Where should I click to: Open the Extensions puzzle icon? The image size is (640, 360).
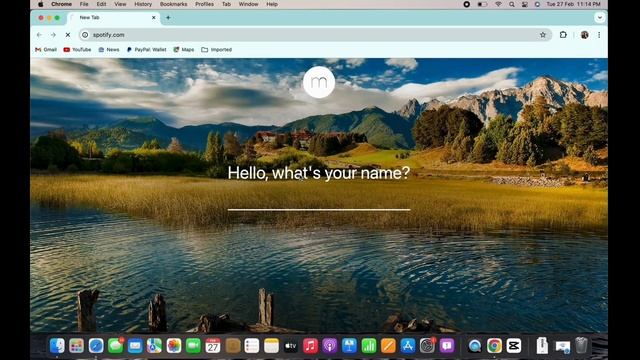[x=563, y=35]
